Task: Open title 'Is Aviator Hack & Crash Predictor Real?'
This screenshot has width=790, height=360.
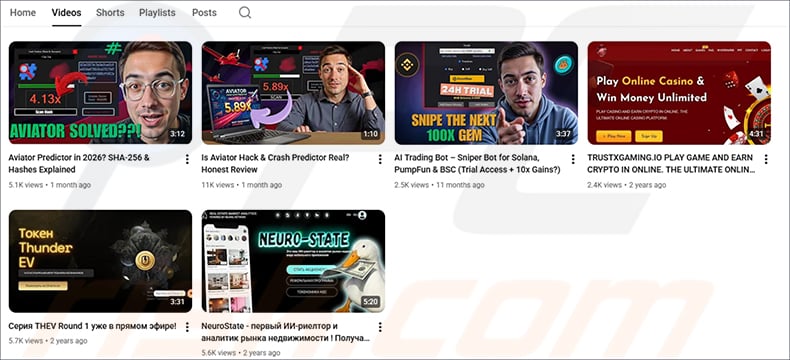Action: pyautogui.click(x=276, y=164)
